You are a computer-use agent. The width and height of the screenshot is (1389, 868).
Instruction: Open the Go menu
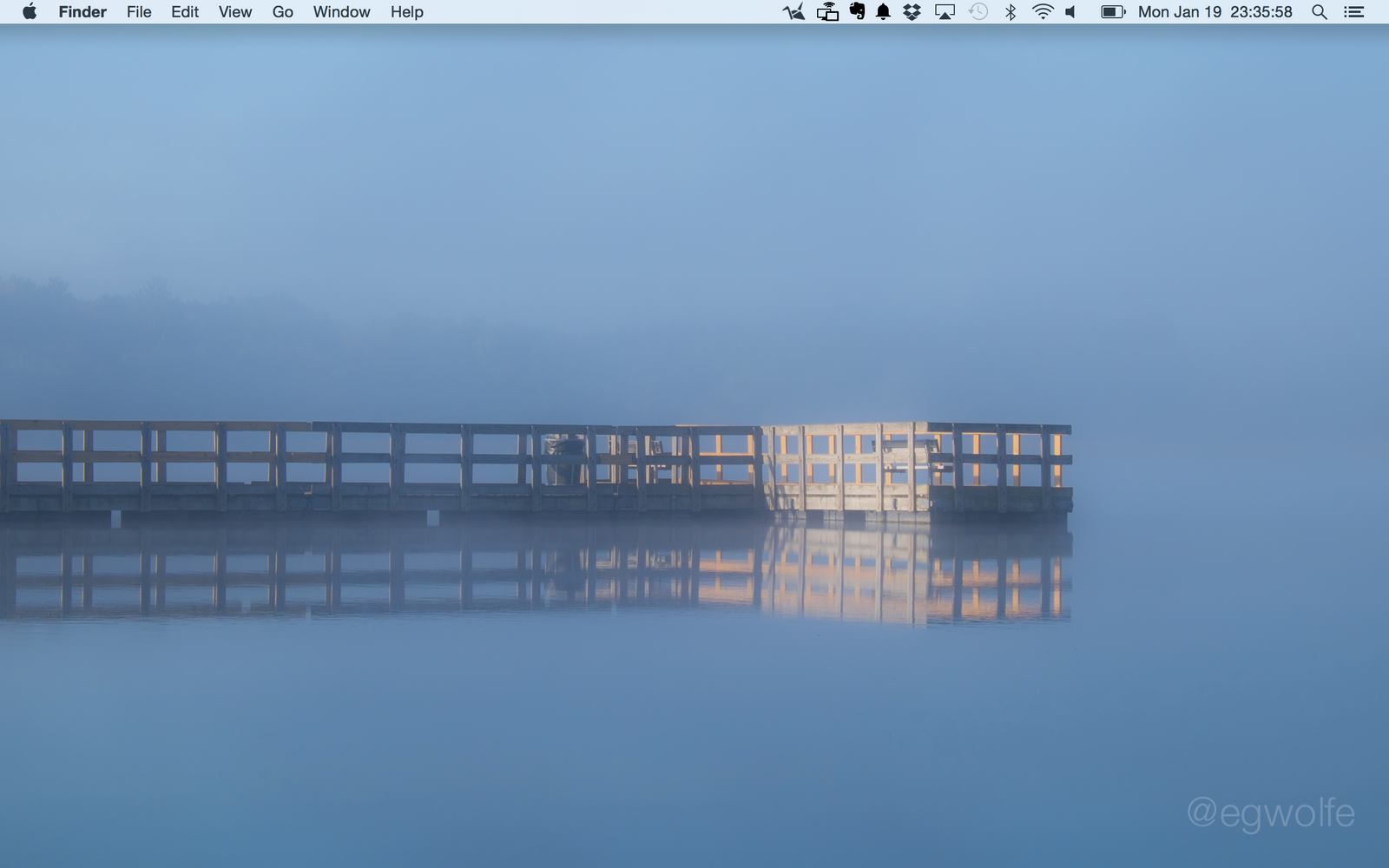[283, 12]
